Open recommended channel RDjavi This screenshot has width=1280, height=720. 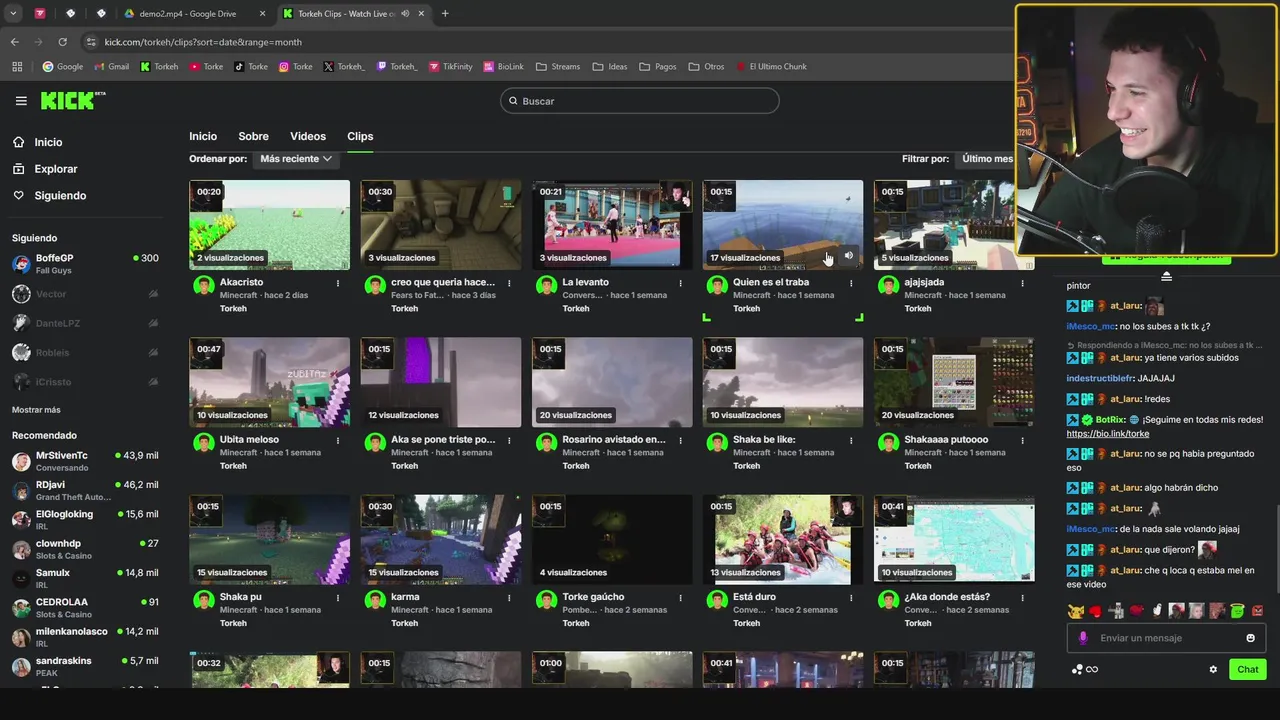[x=85, y=490]
